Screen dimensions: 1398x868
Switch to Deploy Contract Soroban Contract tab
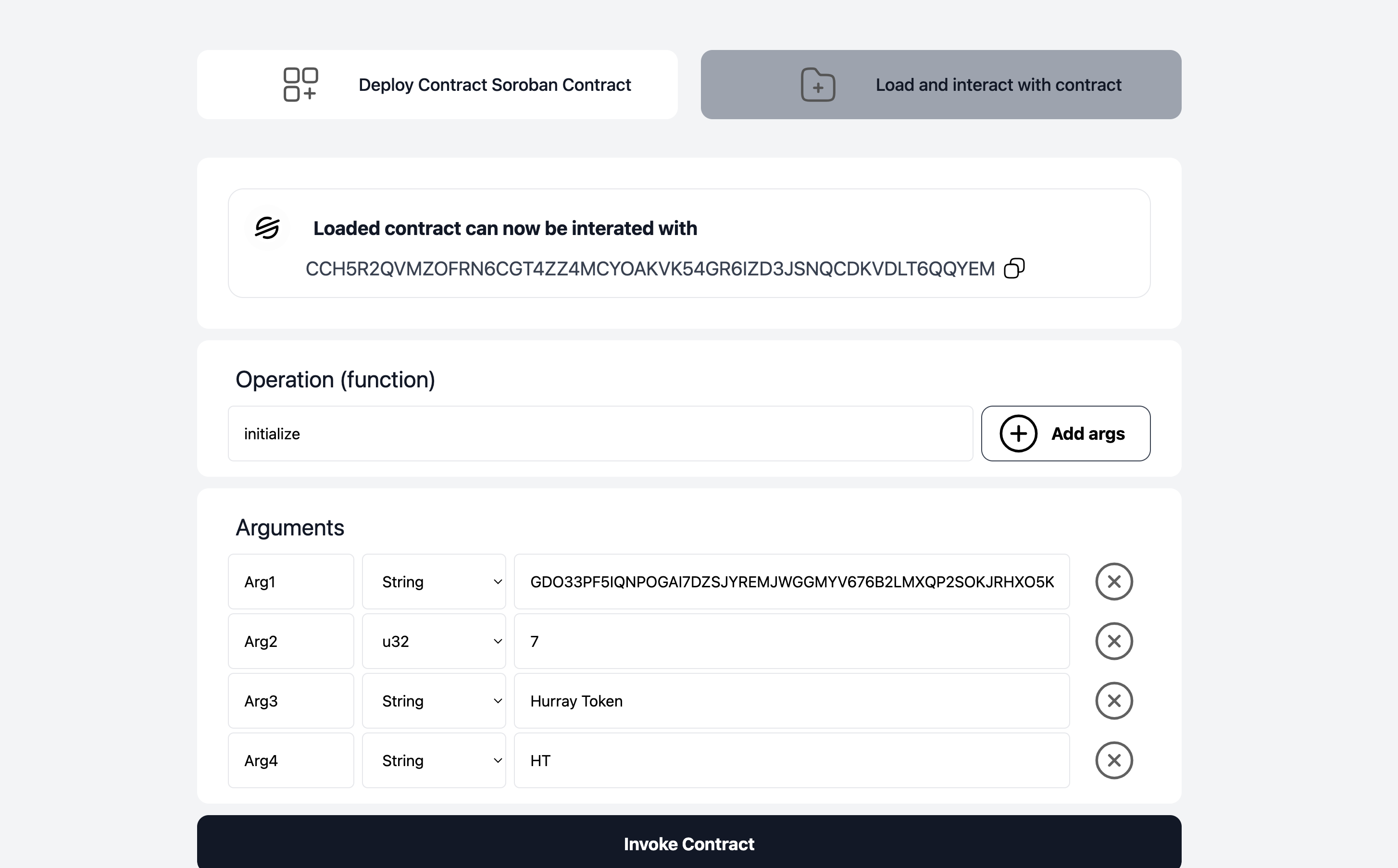pos(437,85)
